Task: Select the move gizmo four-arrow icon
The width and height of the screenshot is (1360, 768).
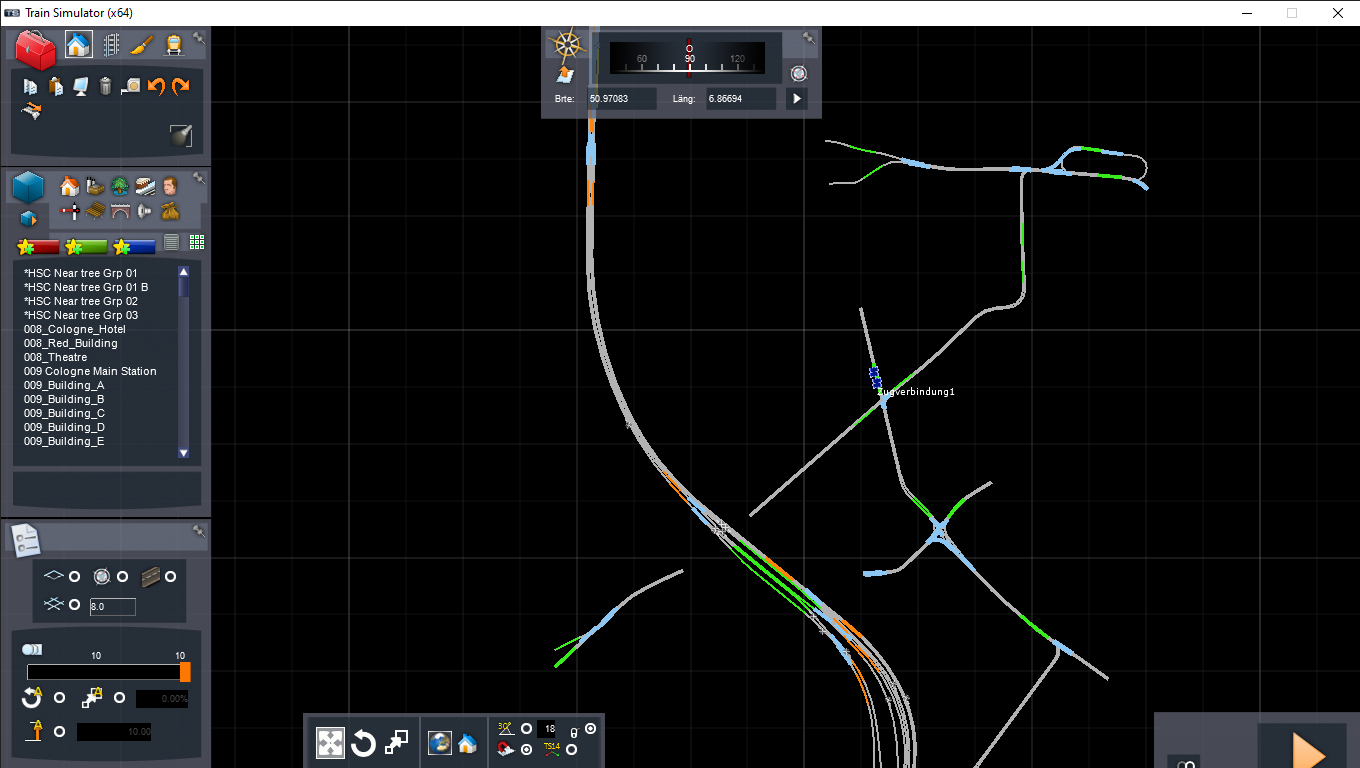Action: pyautogui.click(x=331, y=743)
